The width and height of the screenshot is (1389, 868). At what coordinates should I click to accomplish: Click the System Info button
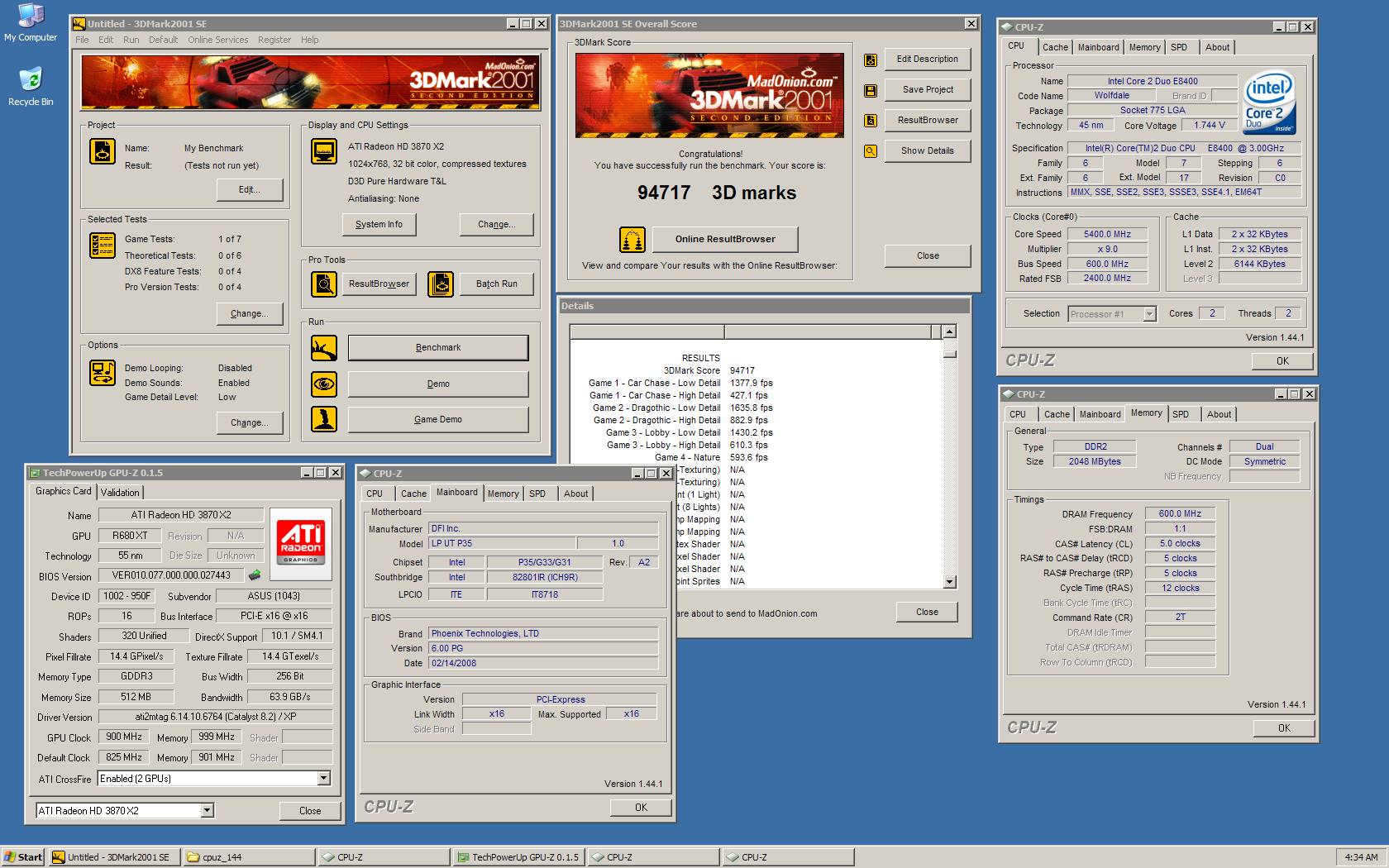[379, 225]
